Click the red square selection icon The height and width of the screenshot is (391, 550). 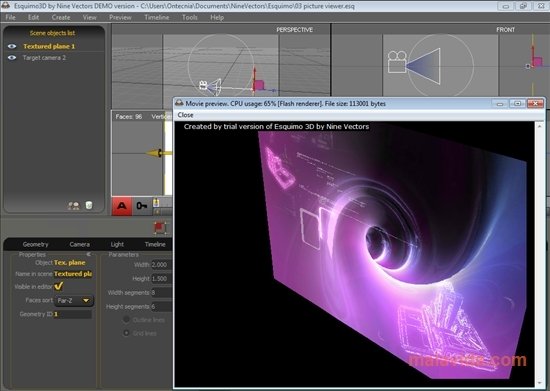click(x=160, y=227)
